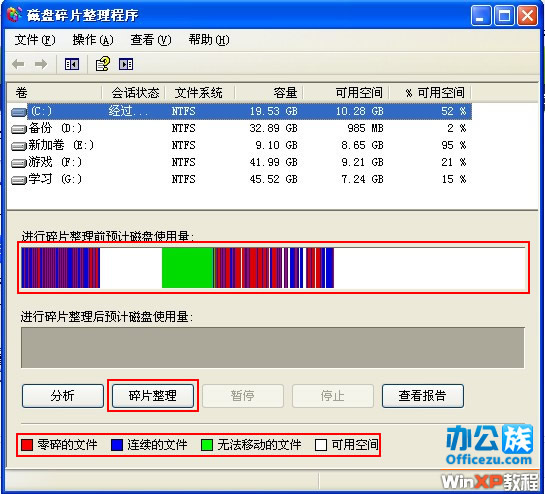This screenshot has width=545, height=494.
Task: Toggle the console tree pane icon
Action: point(72,64)
